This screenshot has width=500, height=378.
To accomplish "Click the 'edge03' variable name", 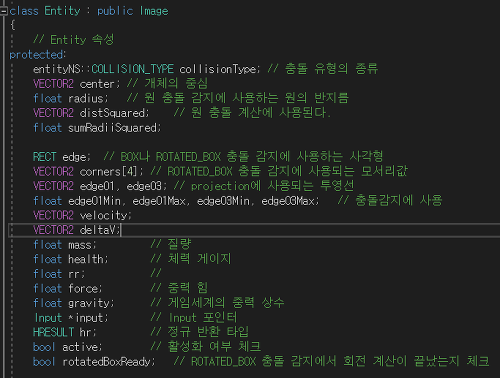I will [144, 186].
